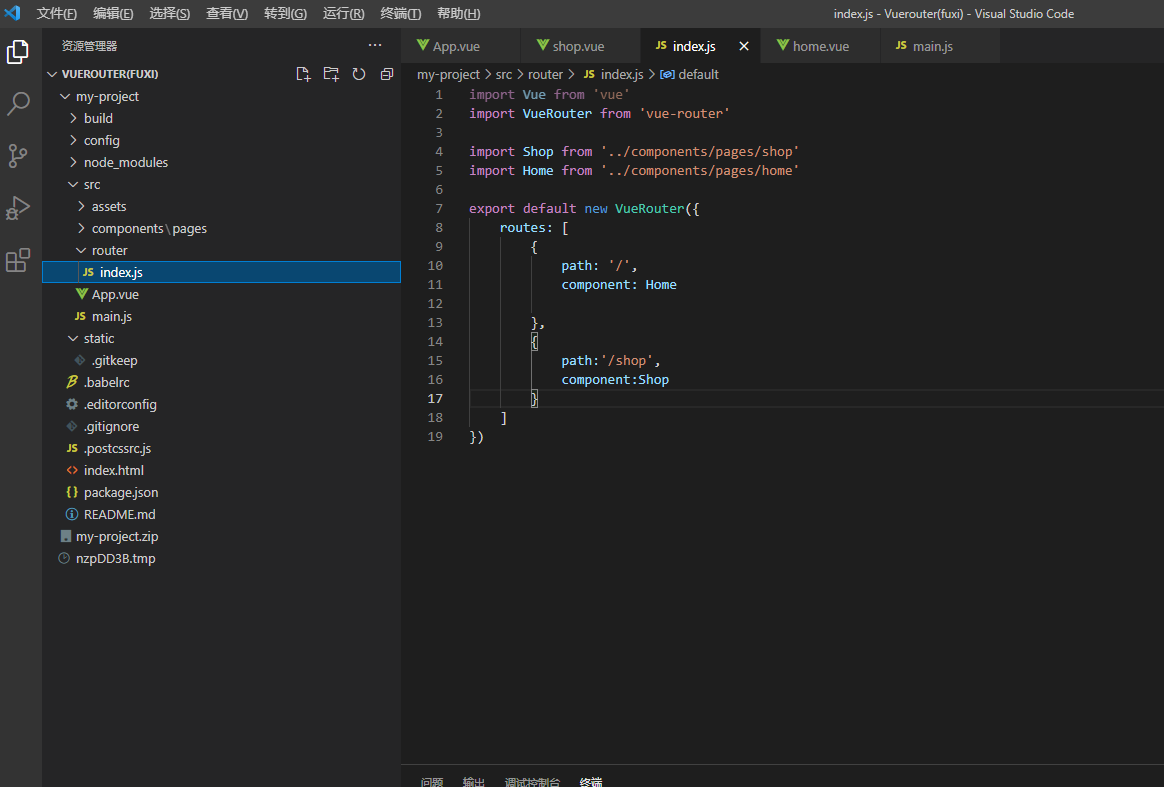Open the 帮助(H) menu

click(458, 13)
